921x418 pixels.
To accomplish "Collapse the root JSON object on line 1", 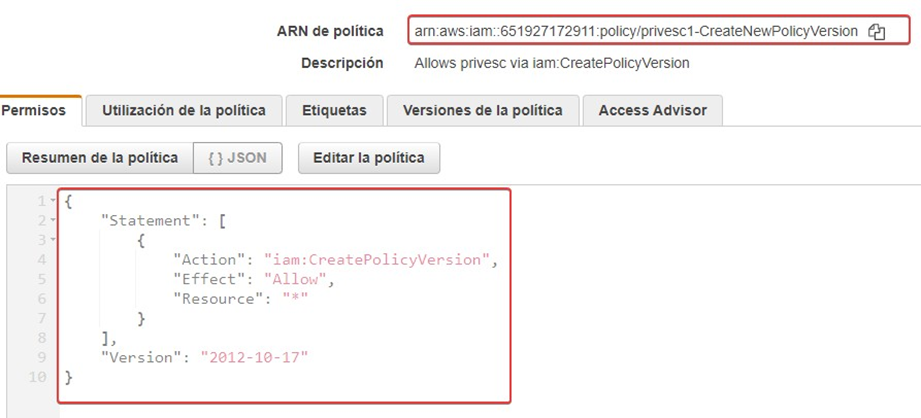I will (x=52, y=202).
